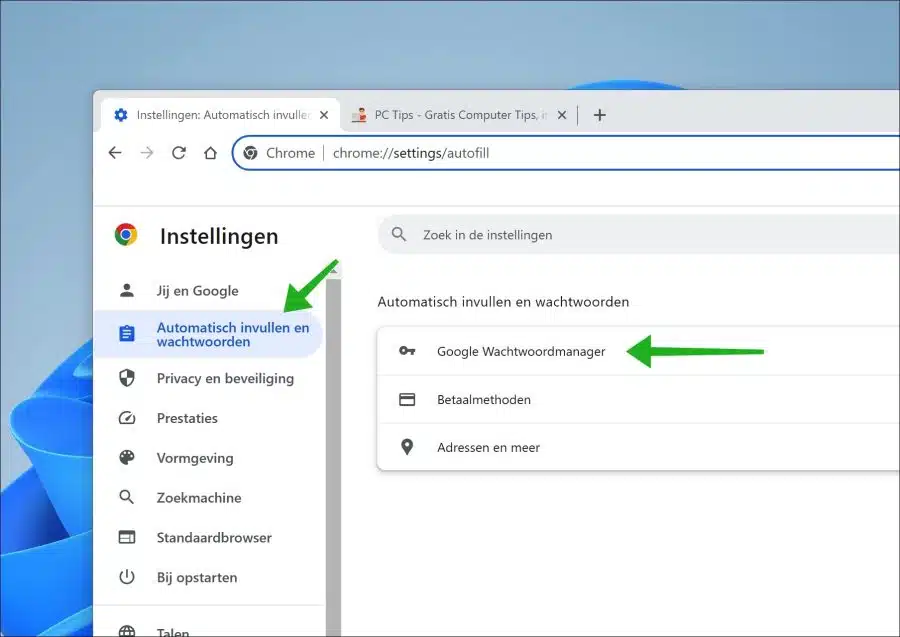This screenshot has width=900, height=637.
Task: Switch to the PC Tips tab
Action: [x=458, y=115]
